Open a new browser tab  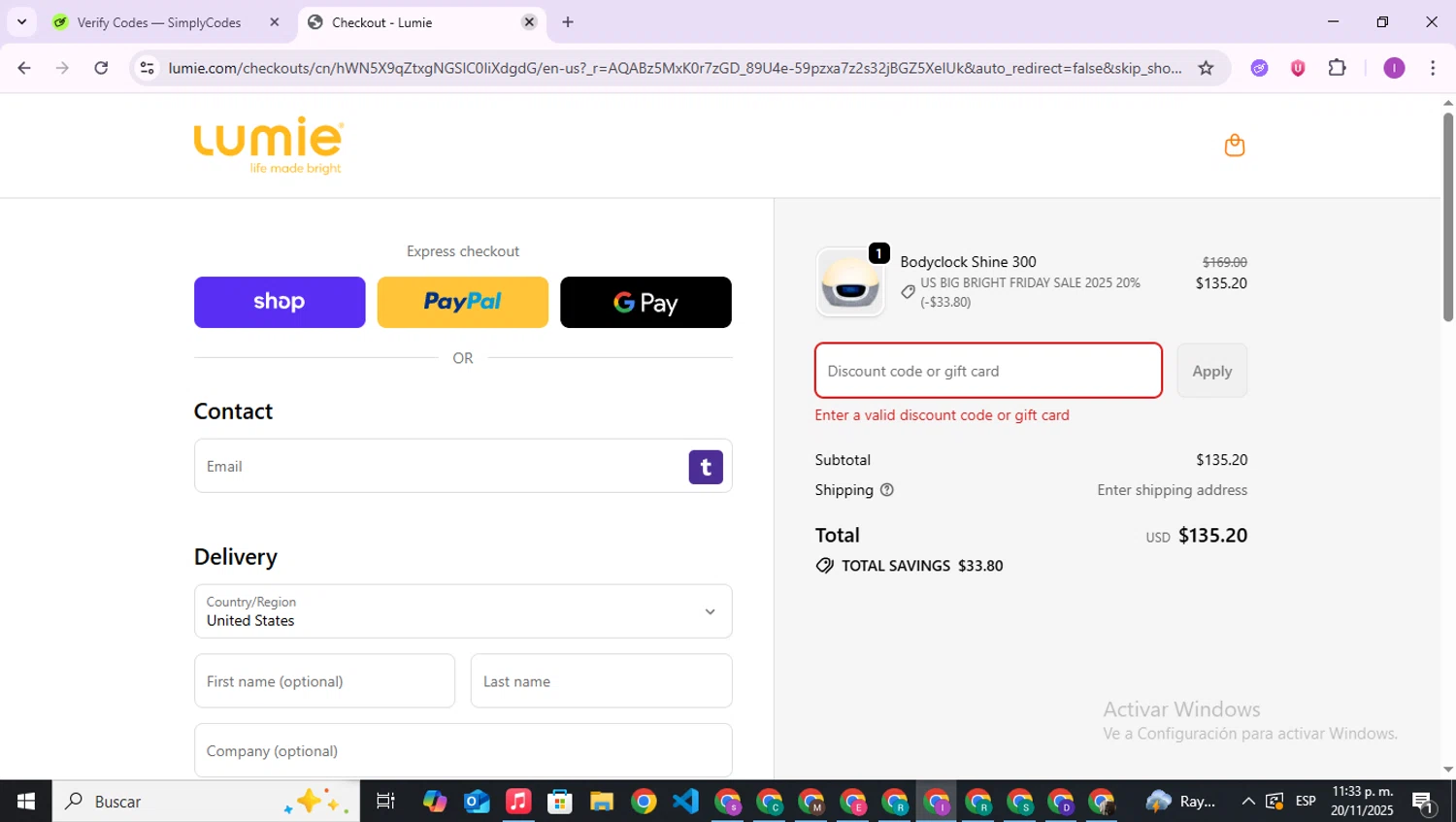[568, 22]
